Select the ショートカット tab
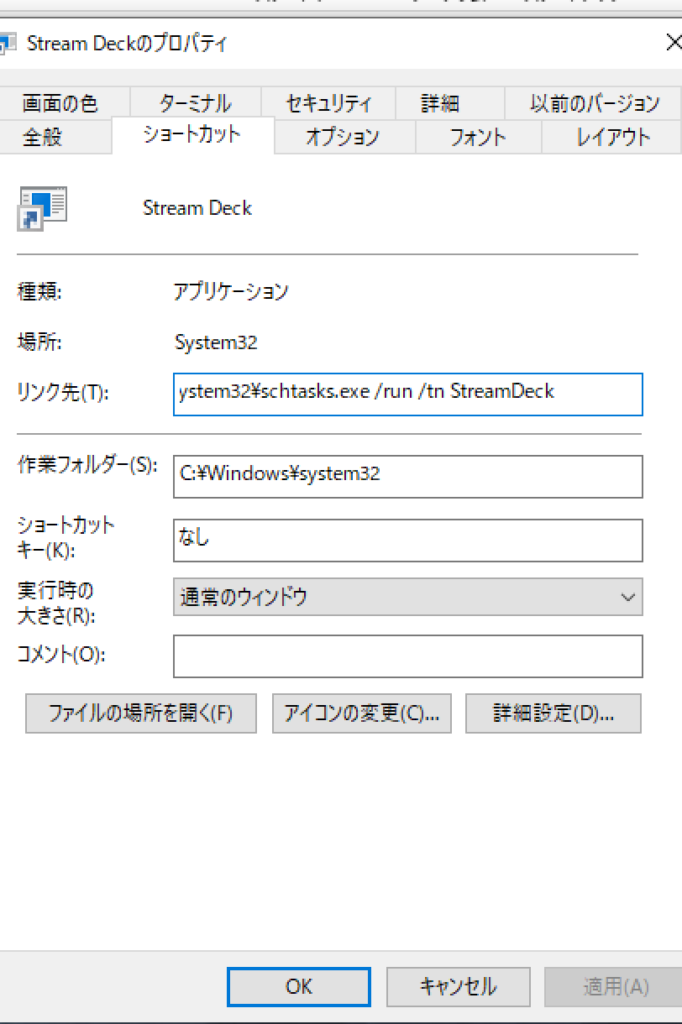This screenshot has height=1024, width=682. click(x=192, y=135)
